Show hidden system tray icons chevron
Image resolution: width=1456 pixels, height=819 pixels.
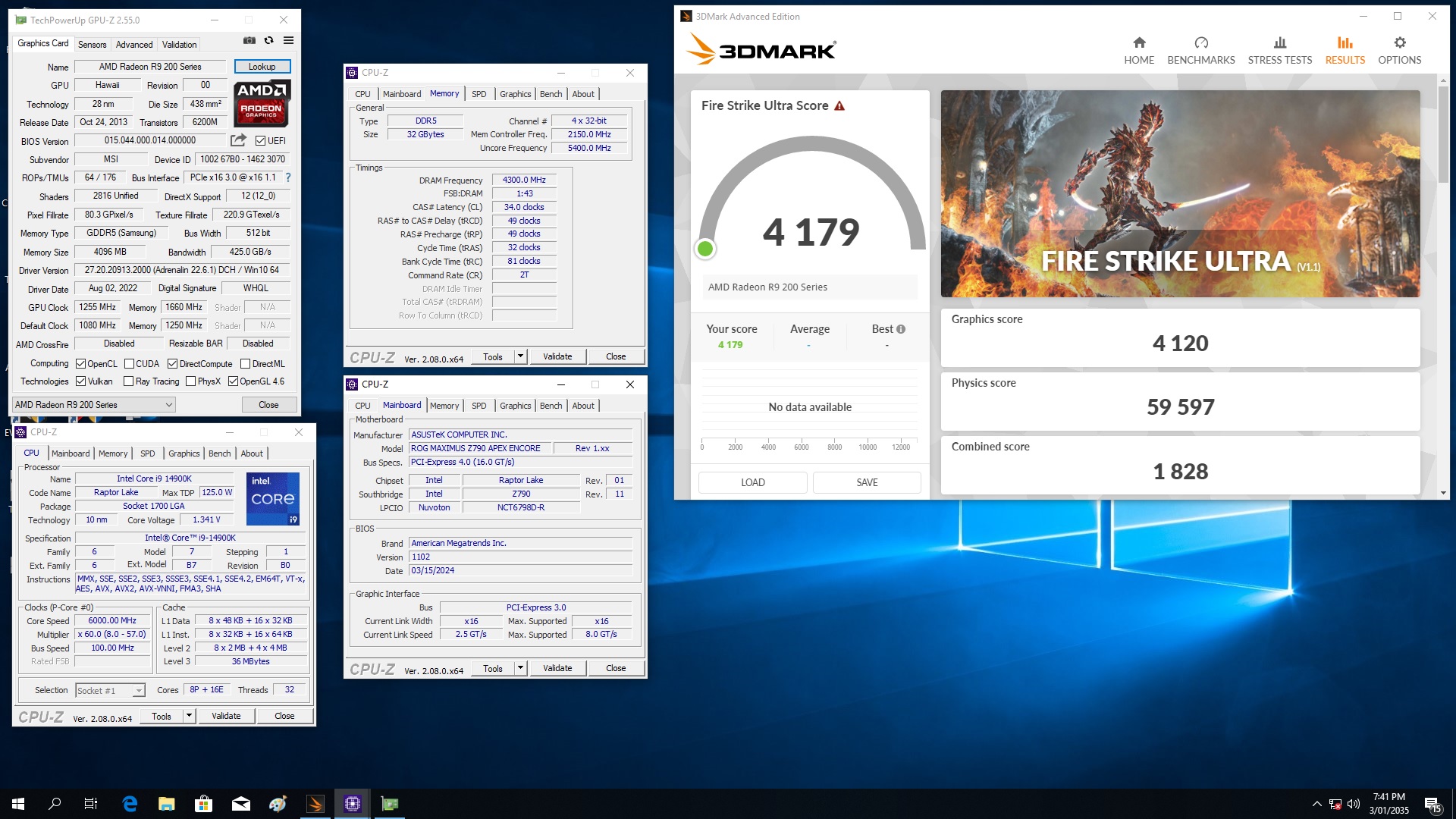(x=1316, y=804)
